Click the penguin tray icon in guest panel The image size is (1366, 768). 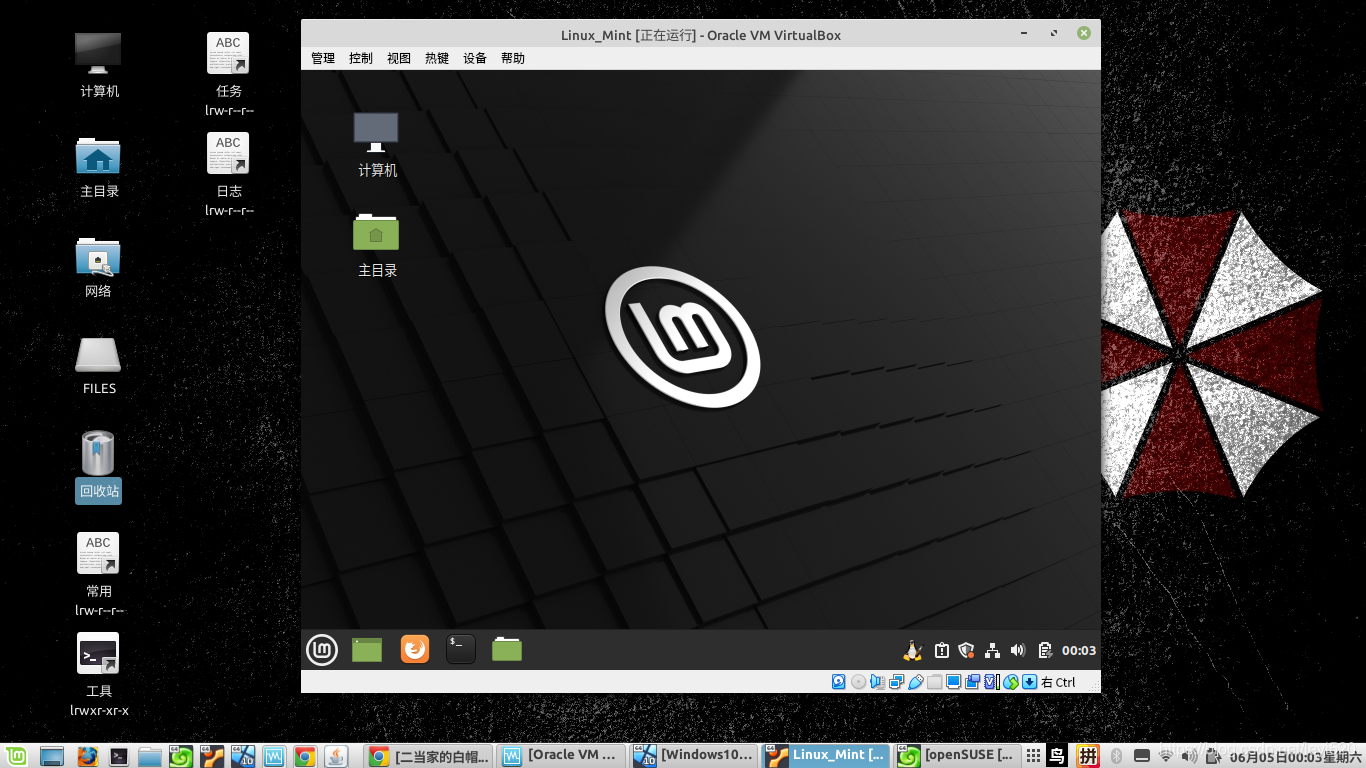[912, 651]
